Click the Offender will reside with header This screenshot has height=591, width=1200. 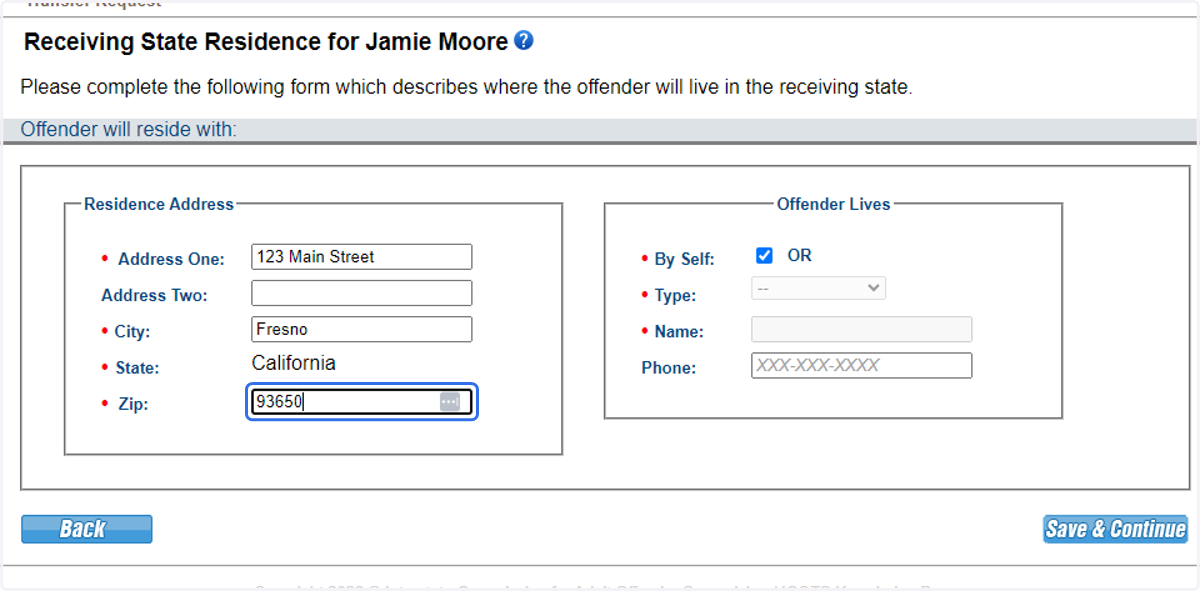[129, 130]
